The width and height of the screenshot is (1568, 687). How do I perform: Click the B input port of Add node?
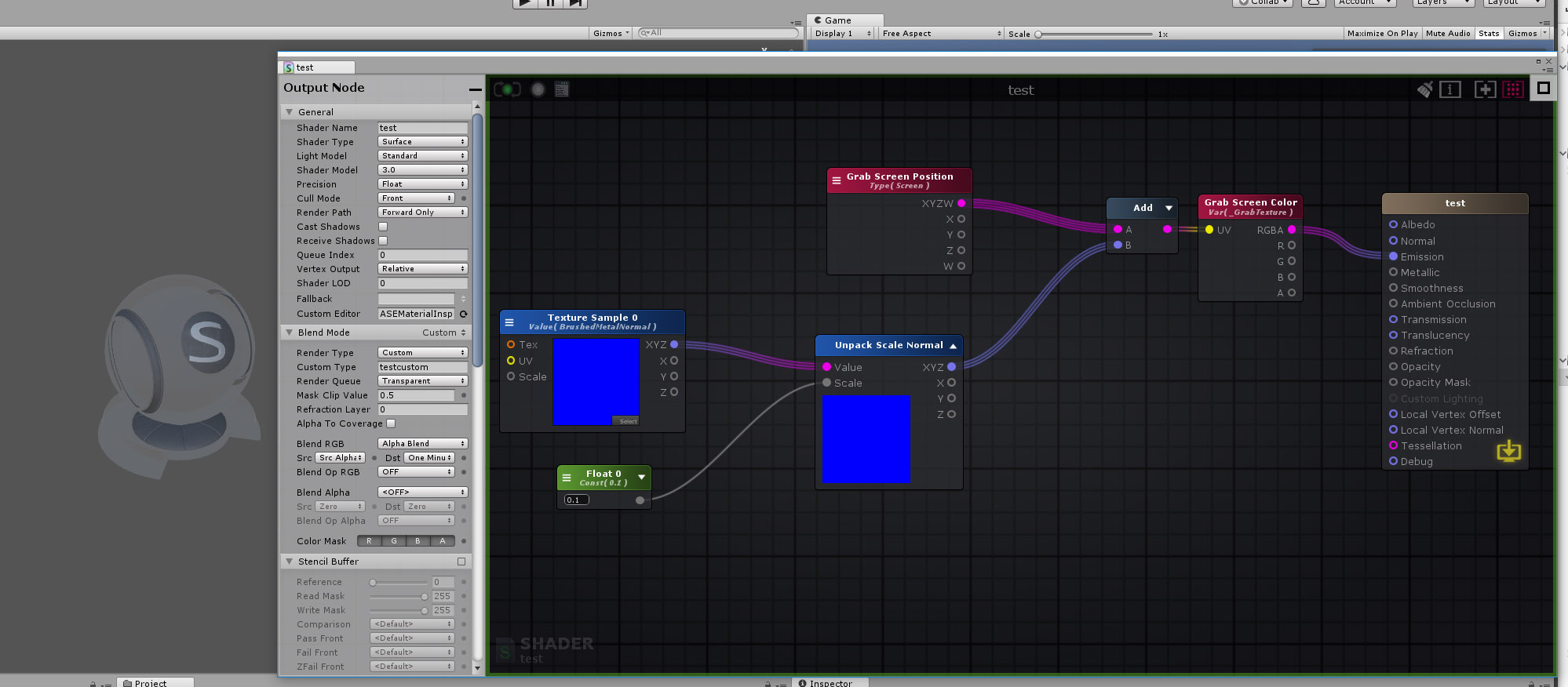tap(1118, 245)
